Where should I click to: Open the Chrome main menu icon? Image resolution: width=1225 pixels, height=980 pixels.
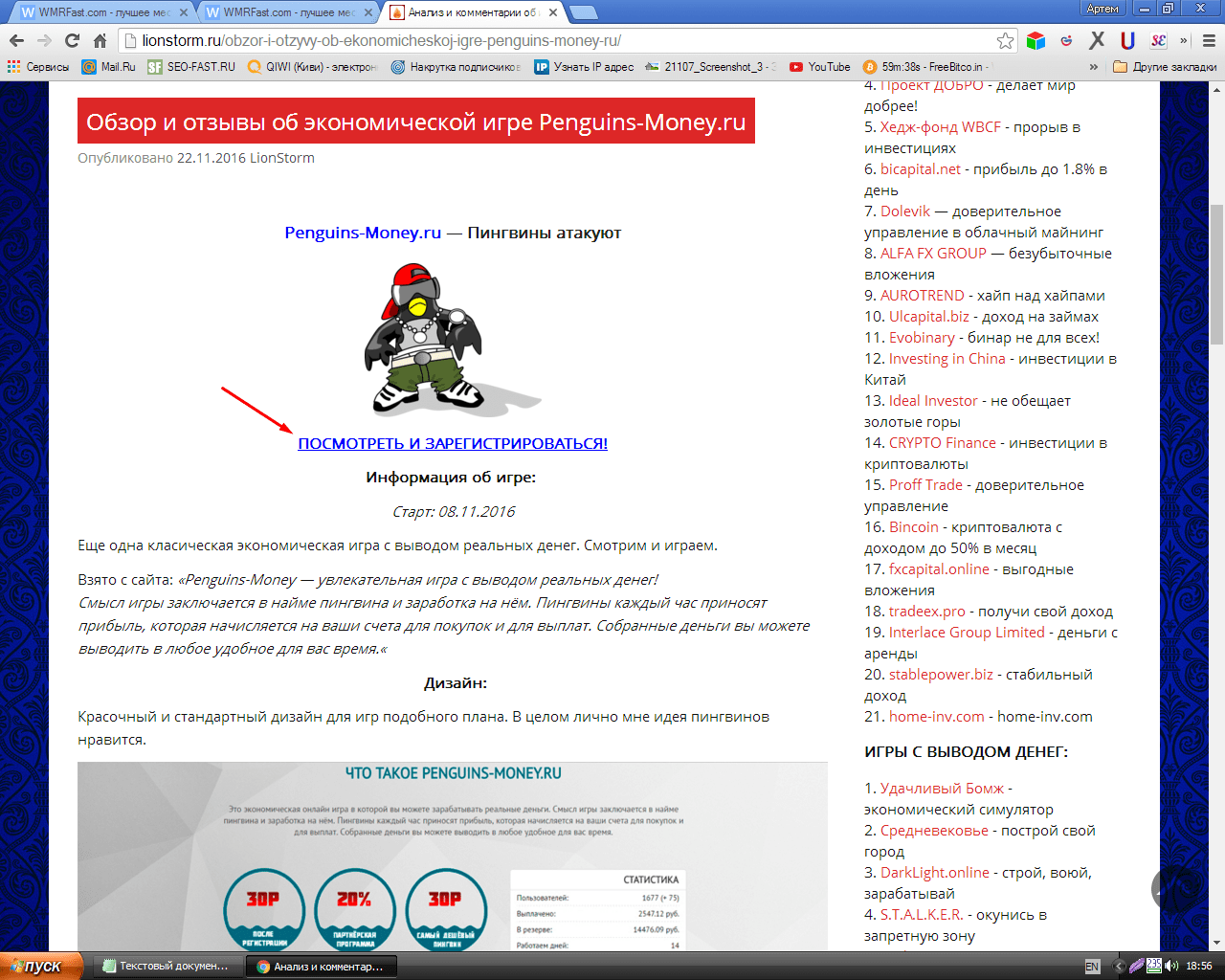point(1209,40)
